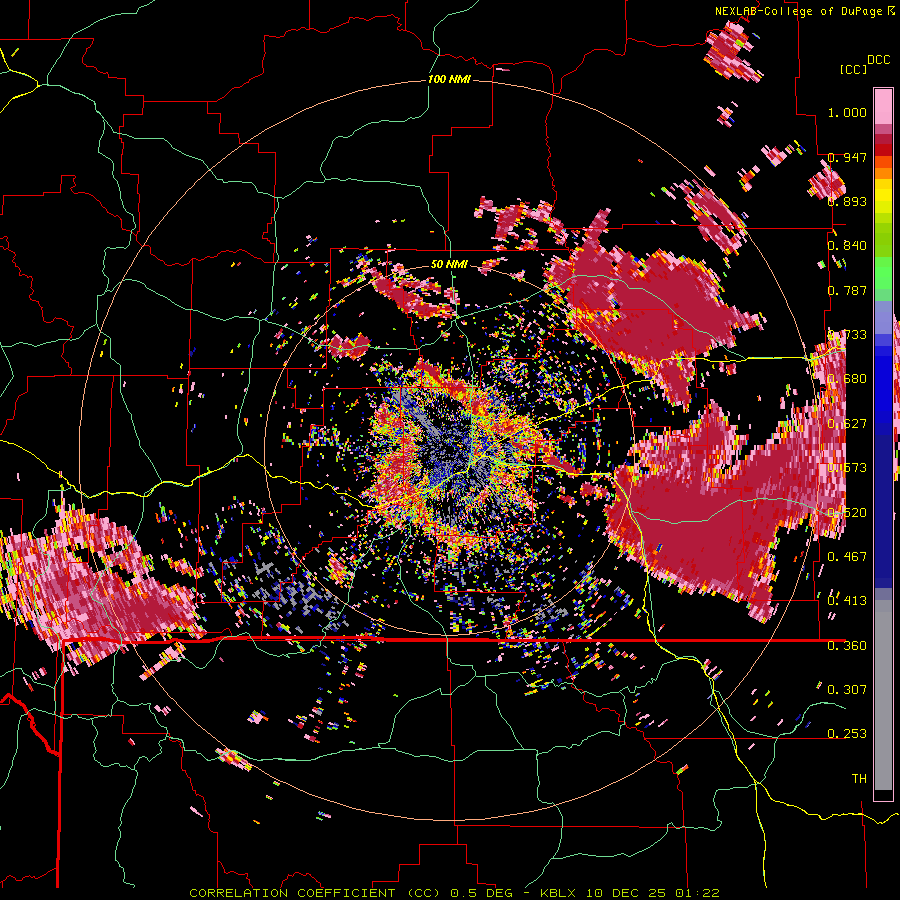This screenshot has width=900, height=900.
Task: Select the 0.893 legend value
Action: pyautogui.click(x=847, y=201)
